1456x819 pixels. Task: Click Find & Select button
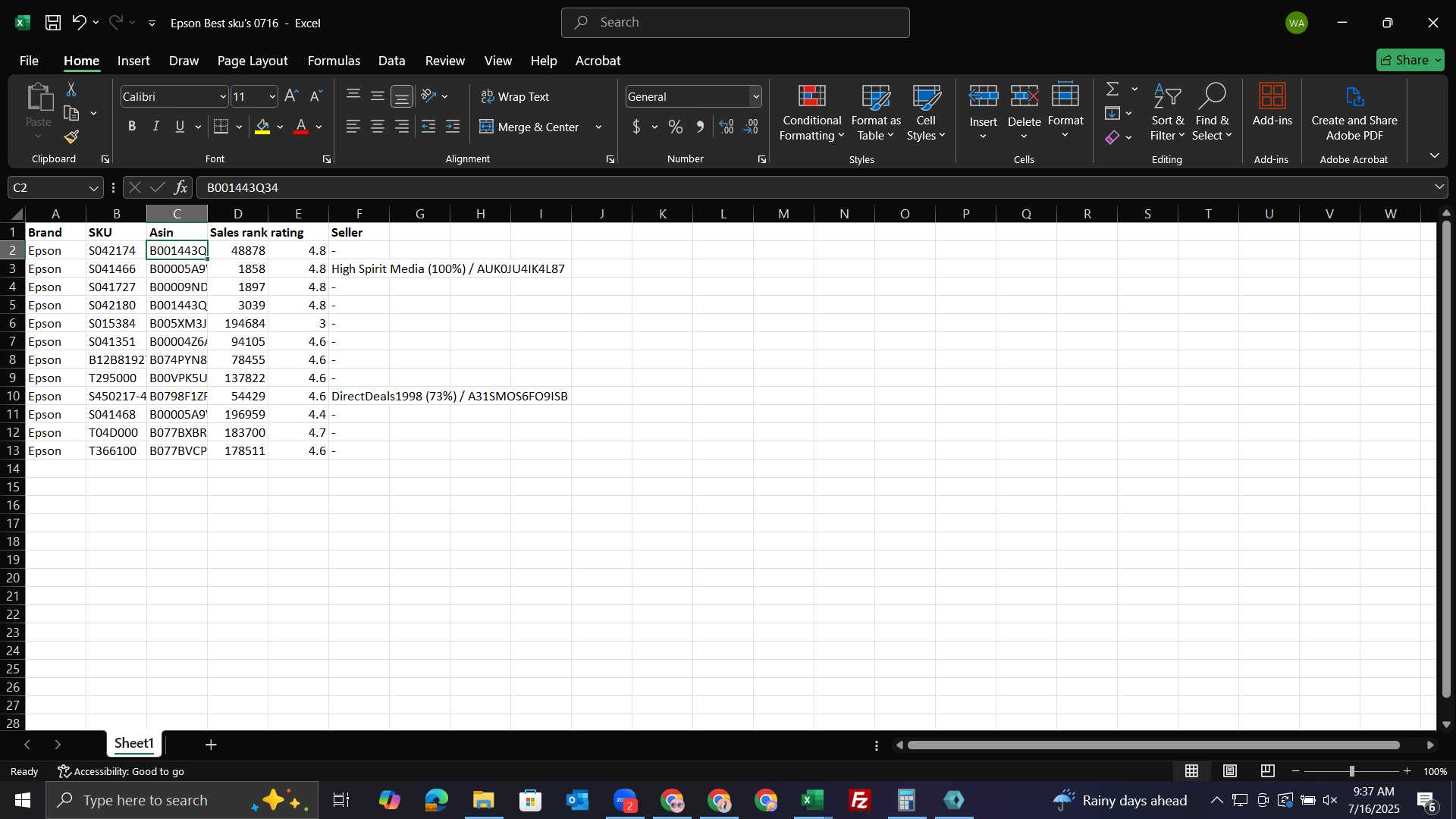point(1211,112)
